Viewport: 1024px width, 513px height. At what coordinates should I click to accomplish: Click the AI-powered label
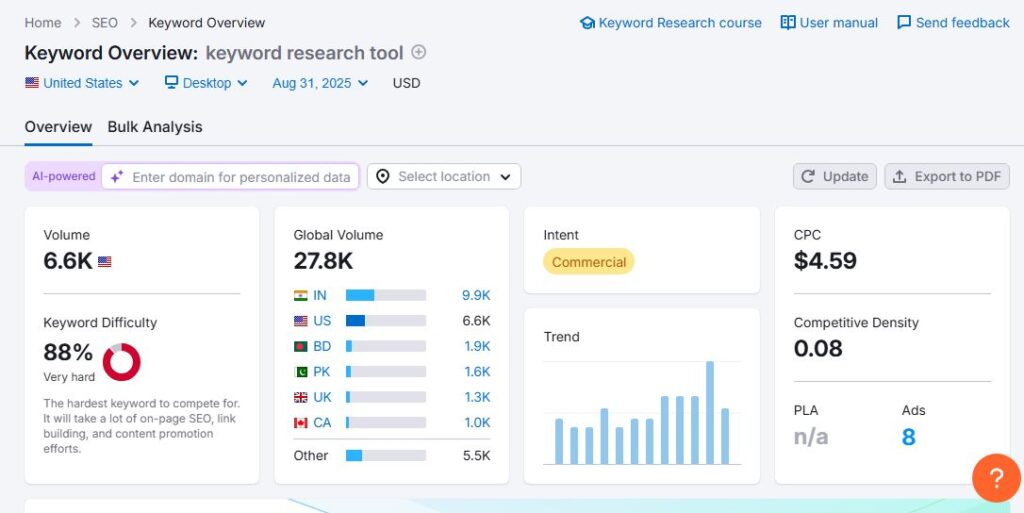pos(63,177)
